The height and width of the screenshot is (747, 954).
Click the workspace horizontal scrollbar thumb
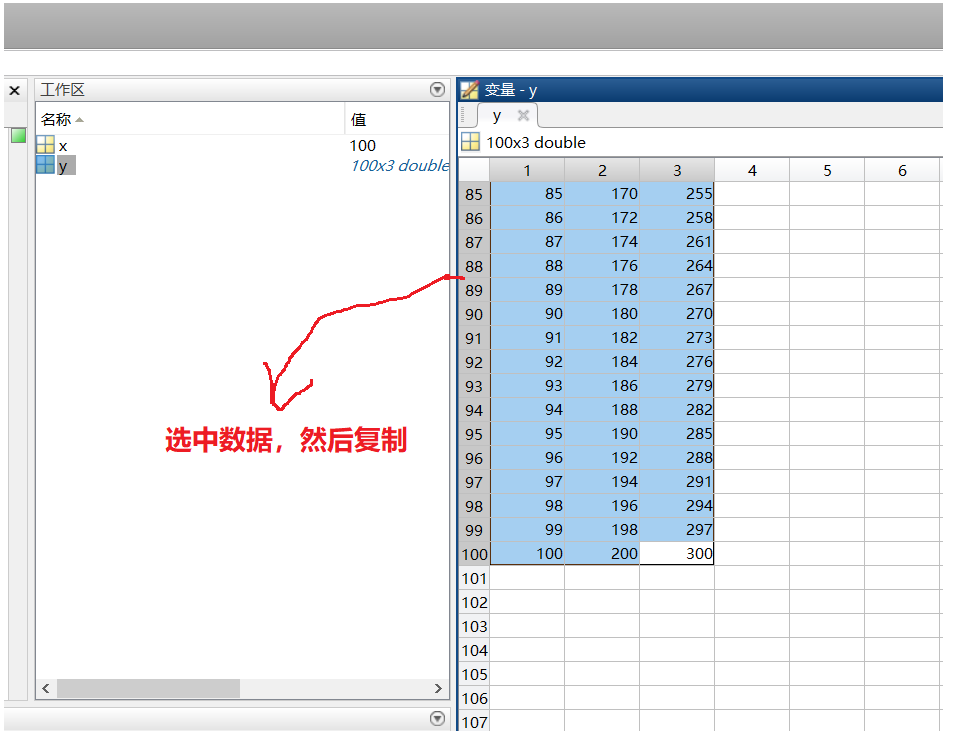click(x=148, y=688)
